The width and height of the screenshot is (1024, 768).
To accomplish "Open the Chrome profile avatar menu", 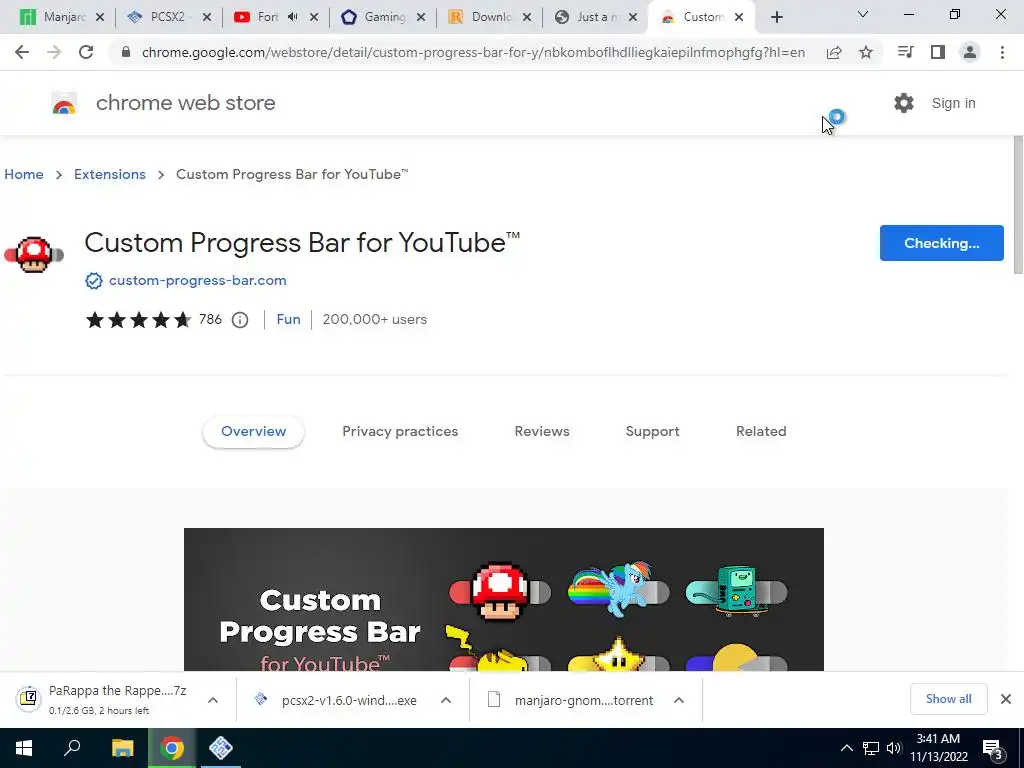I will 970,52.
